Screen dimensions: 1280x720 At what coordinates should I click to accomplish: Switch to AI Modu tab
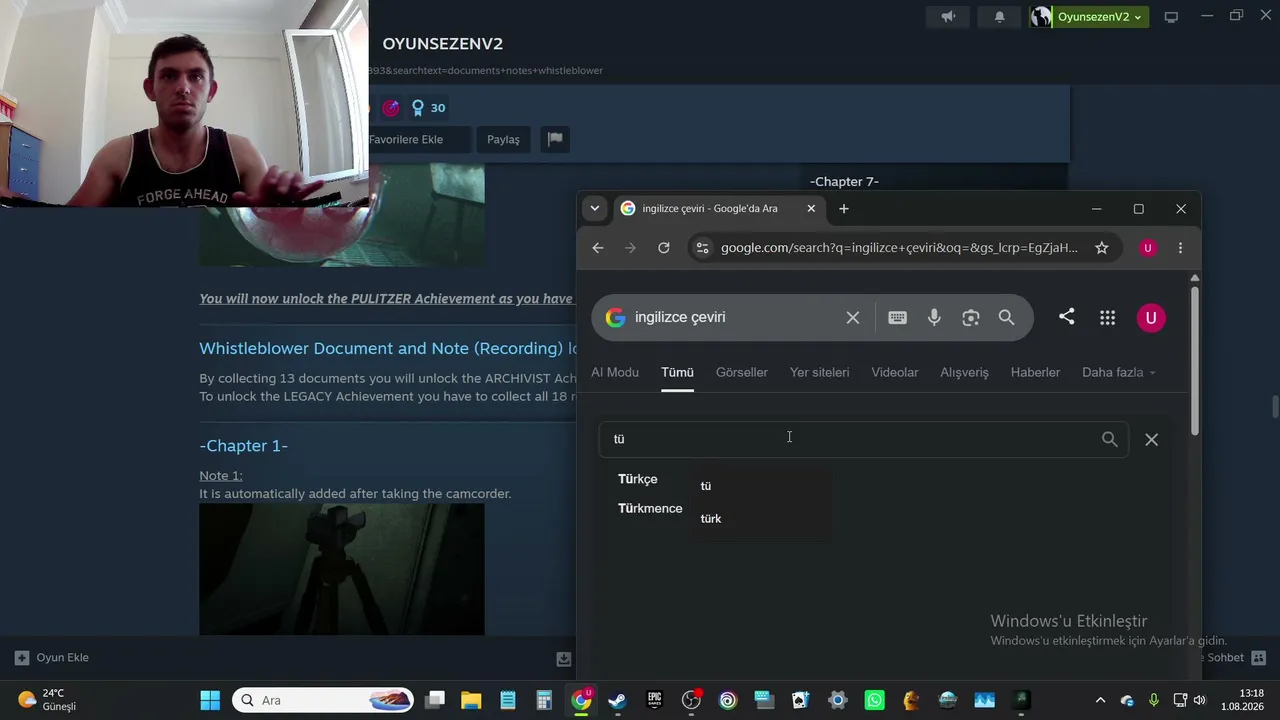[x=615, y=372]
